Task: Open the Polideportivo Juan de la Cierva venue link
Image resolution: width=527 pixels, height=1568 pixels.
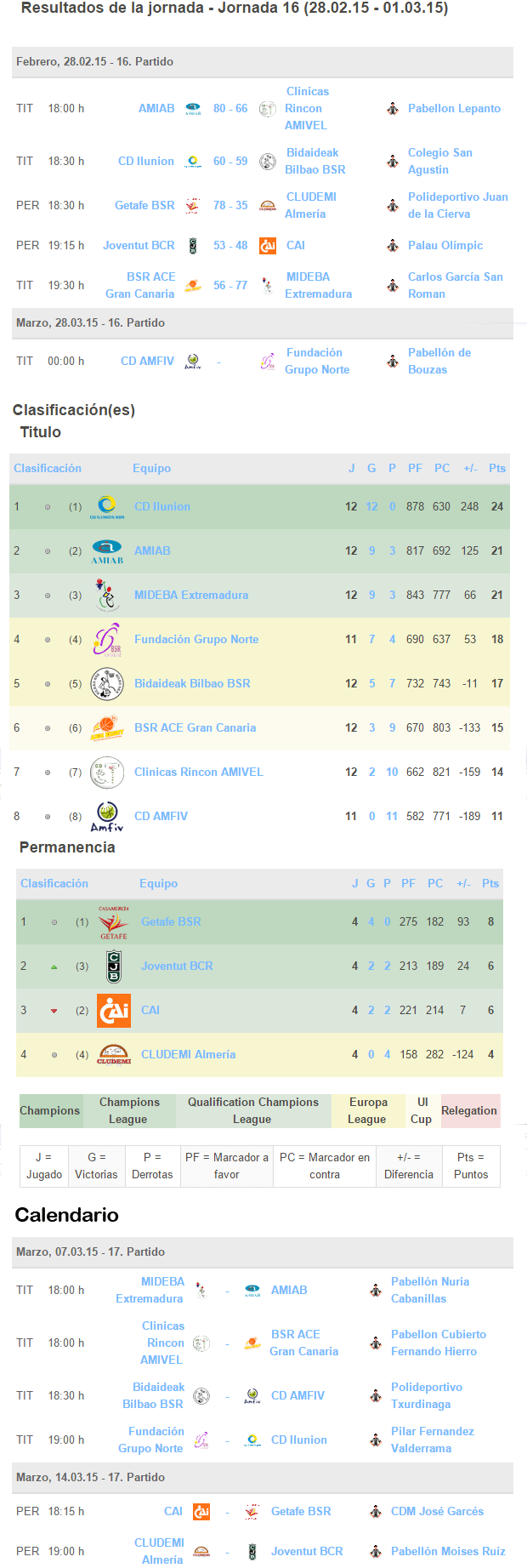Action: pyautogui.click(x=458, y=206)
